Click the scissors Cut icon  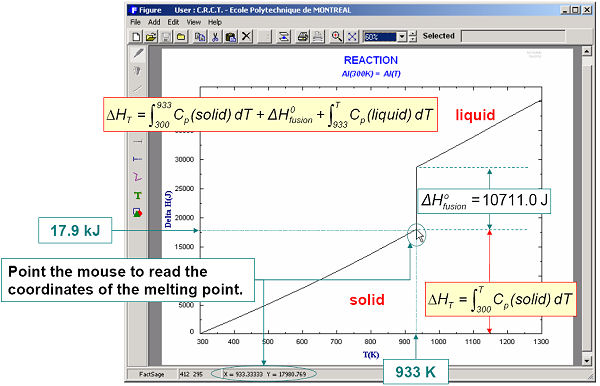point(215,37)
